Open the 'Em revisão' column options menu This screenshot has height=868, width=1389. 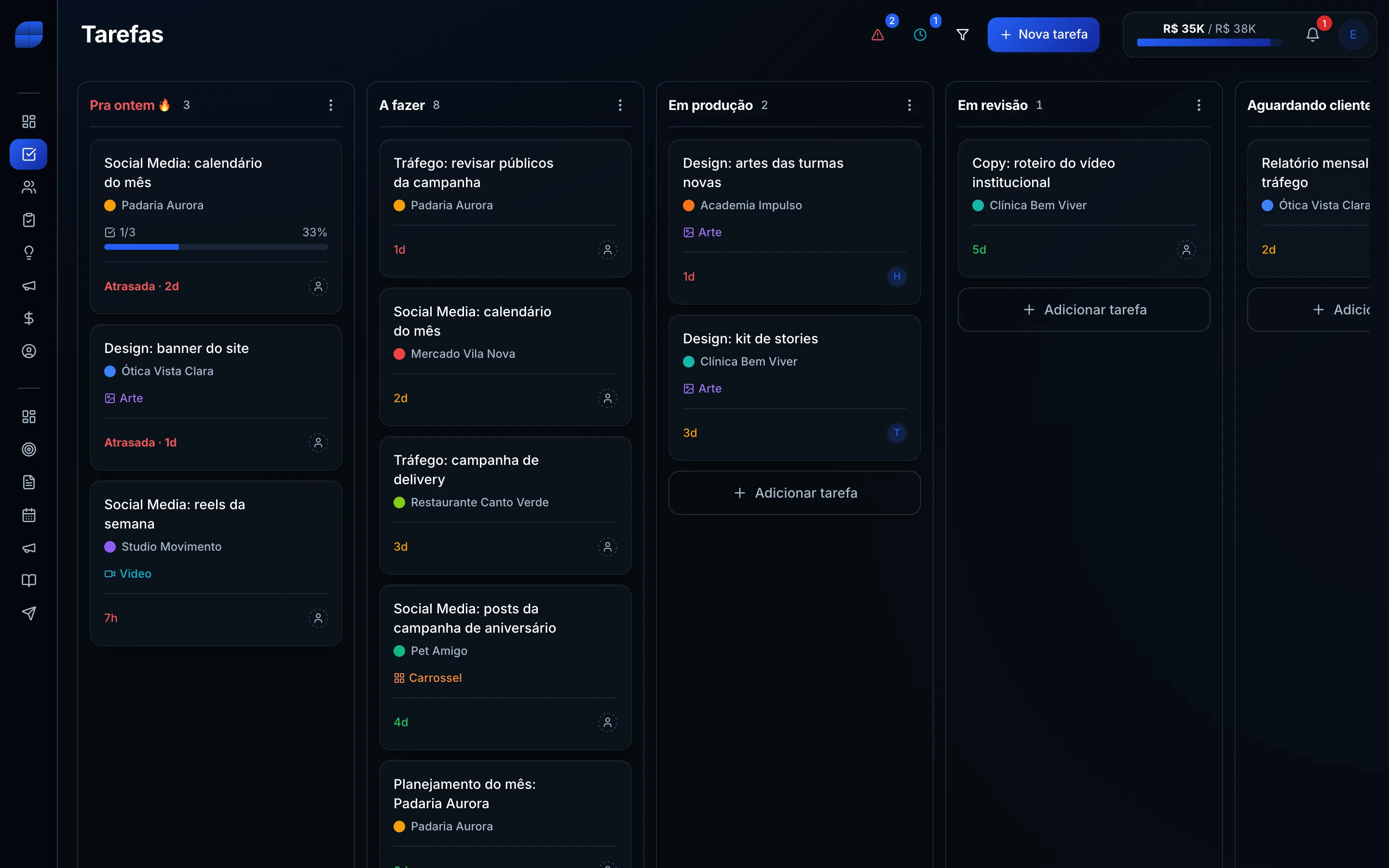pyautogui.click(x=1198, y=105)
